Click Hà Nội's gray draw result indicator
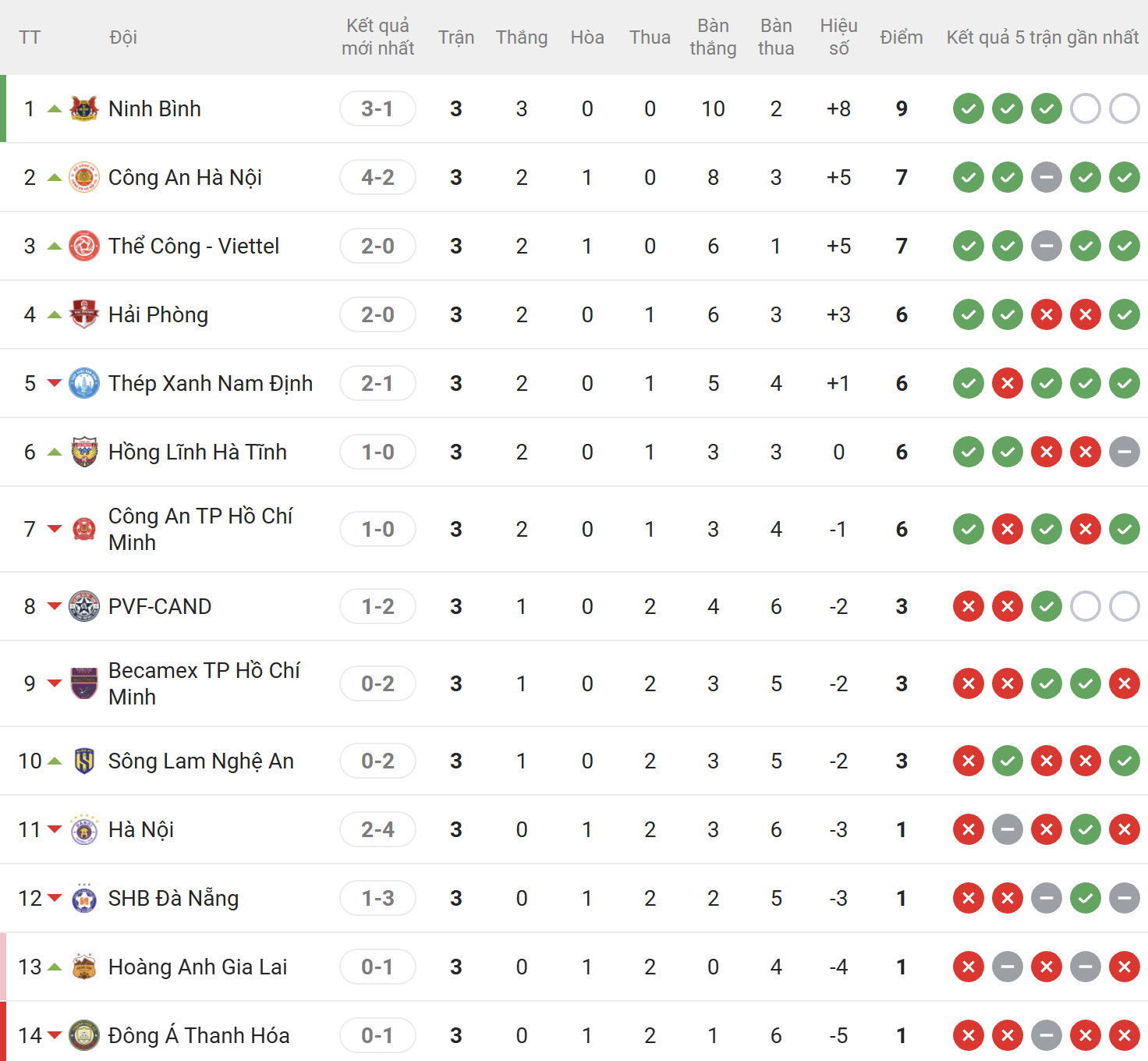This screenshot has height=1061, width=1148. [x=1008, y=829]
